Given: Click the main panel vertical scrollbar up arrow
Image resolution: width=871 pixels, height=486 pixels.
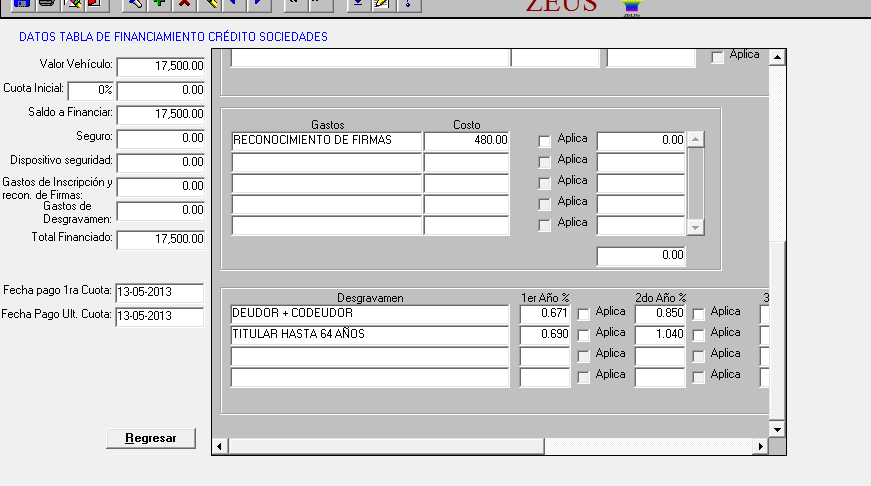Looking at the screenshot, I should (x=776, y=57).
